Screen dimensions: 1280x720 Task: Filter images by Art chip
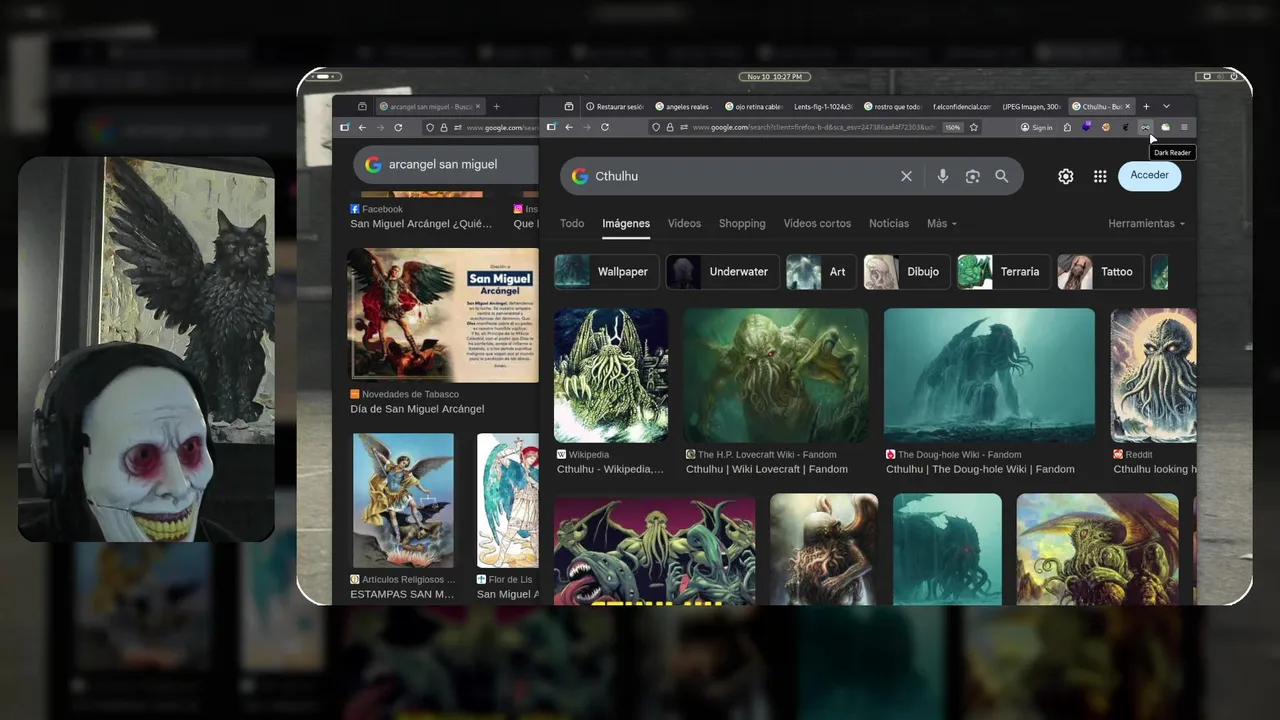point(821,271)
